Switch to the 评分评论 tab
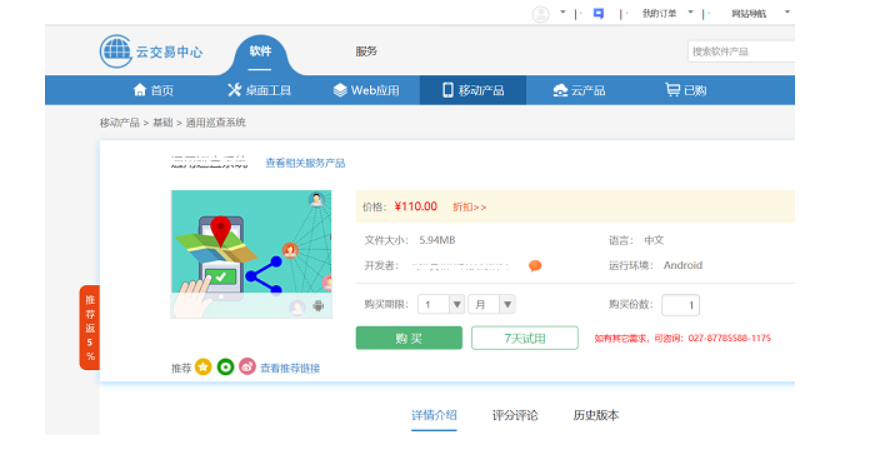Image resolution: width=879 pixels, height=450 pixels. click(x=515, y=416)
